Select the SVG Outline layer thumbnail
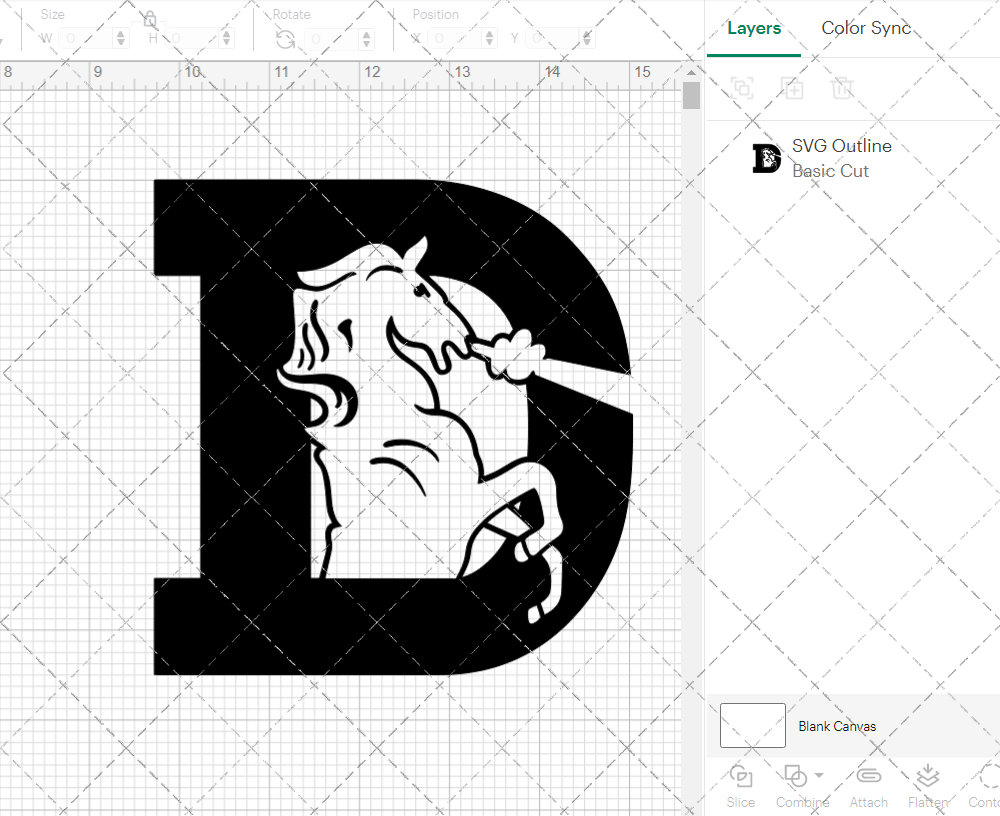Image resolution: width=1000 pixels, height=816 pixels. tap(767, 158)
